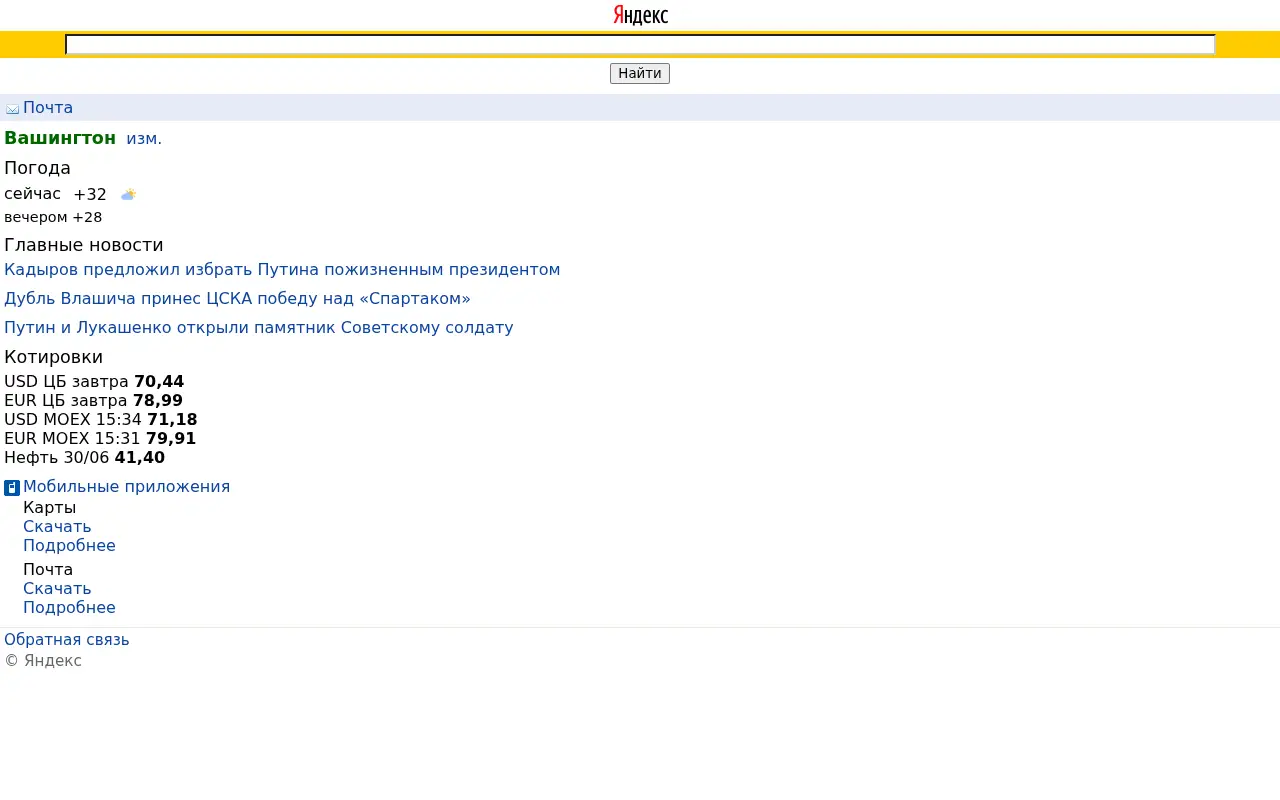Image resolution: width=1280 pixels, height=800 pixels.
Task: Click Скачать under Почта app
Action: [x=57, y=588]
